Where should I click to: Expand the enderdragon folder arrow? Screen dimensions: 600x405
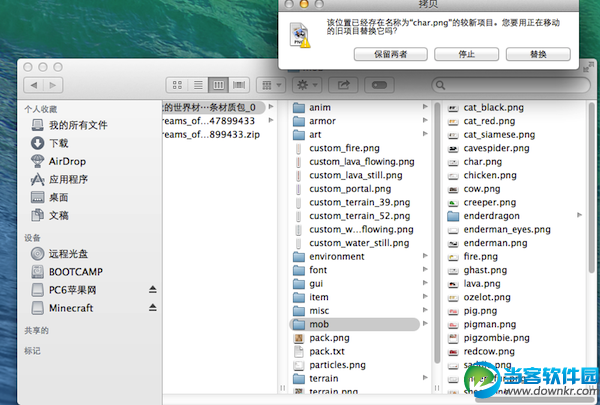click(x=580, y=215)
